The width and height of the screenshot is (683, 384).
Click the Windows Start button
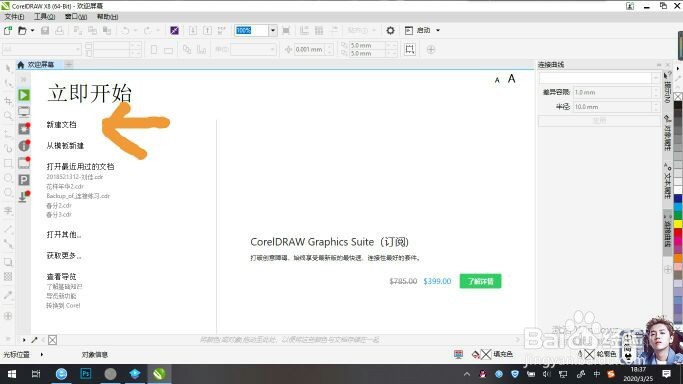pos(12,374)
